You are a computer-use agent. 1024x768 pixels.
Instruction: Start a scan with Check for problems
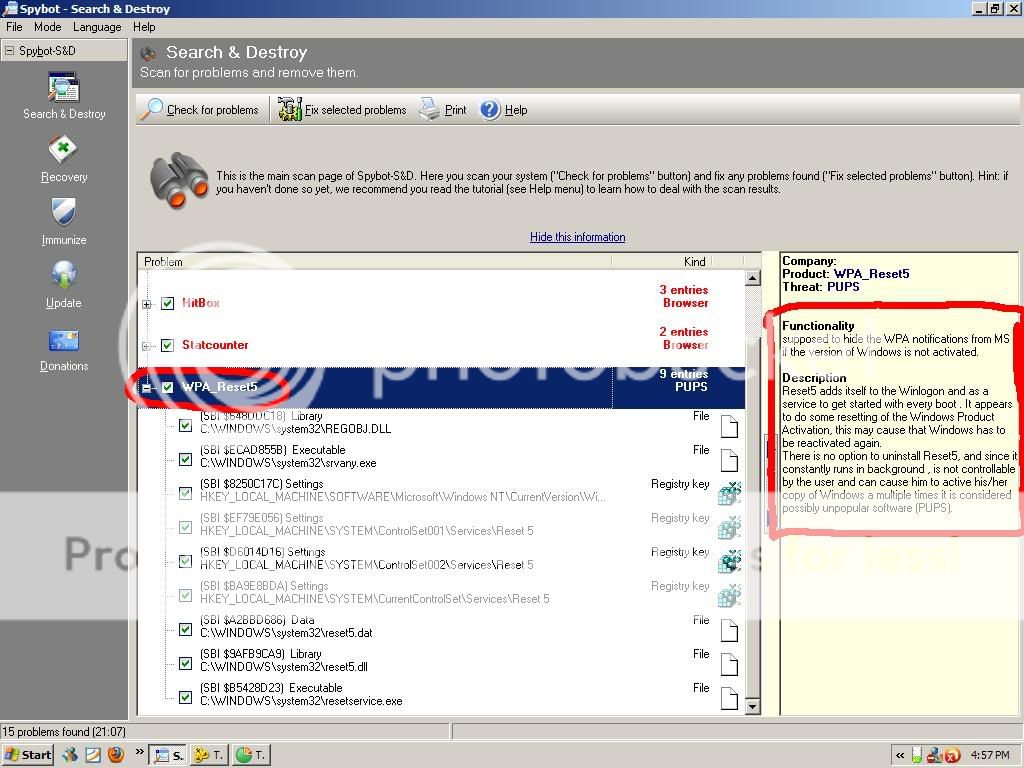tap(200, 110)
